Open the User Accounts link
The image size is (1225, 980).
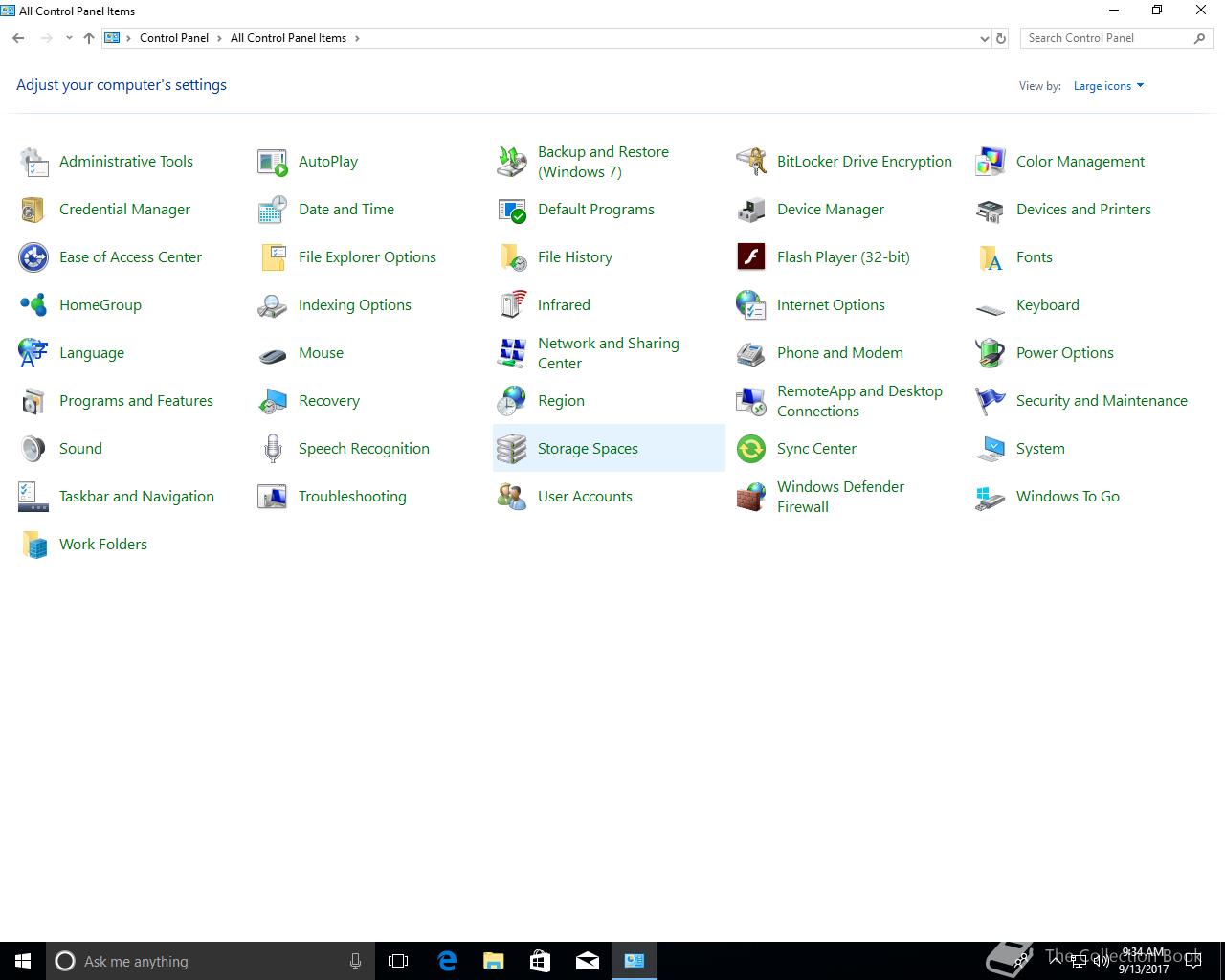pyautogui.click(x=585, y=497)
